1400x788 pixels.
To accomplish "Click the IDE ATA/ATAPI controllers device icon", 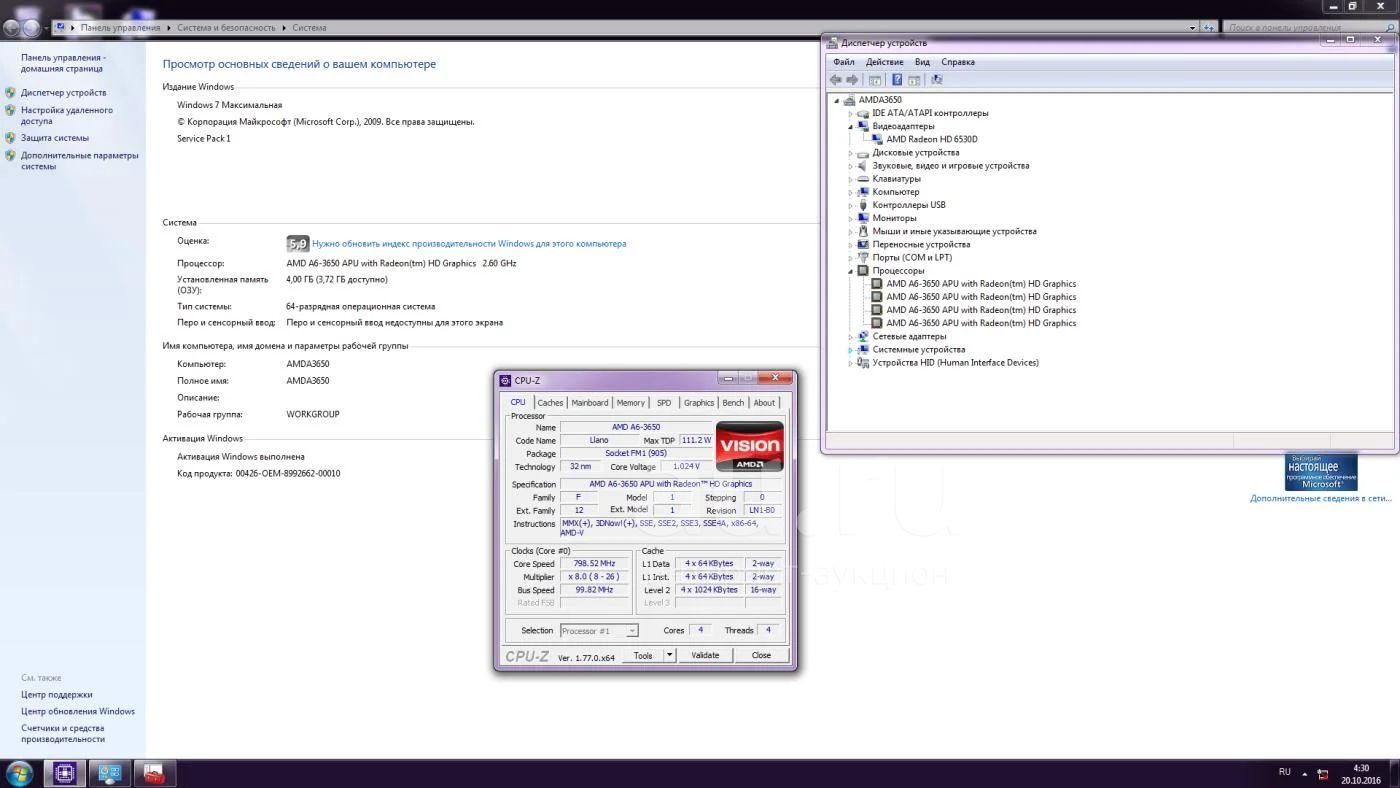I will 863,113.
